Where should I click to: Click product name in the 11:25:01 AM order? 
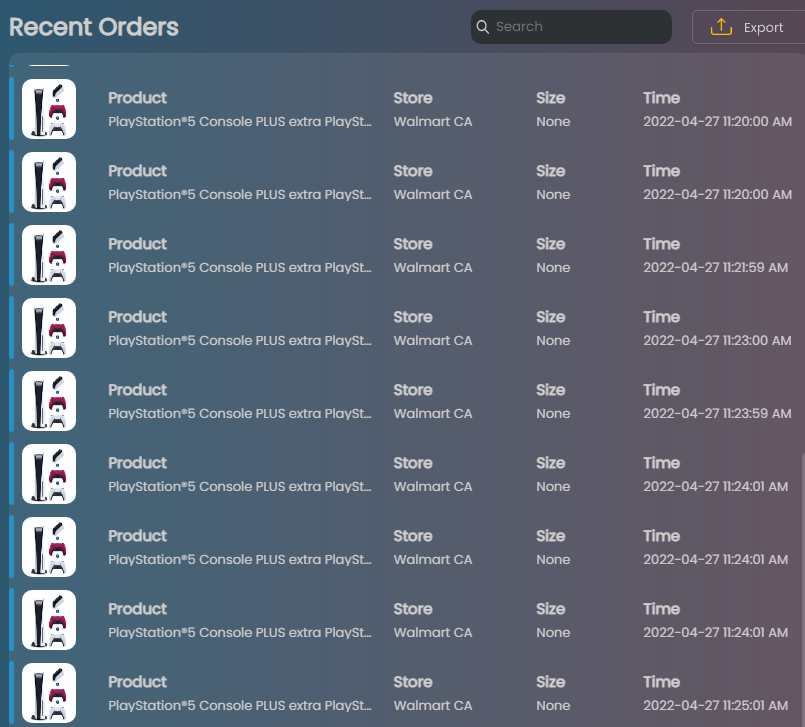(240, 705)
